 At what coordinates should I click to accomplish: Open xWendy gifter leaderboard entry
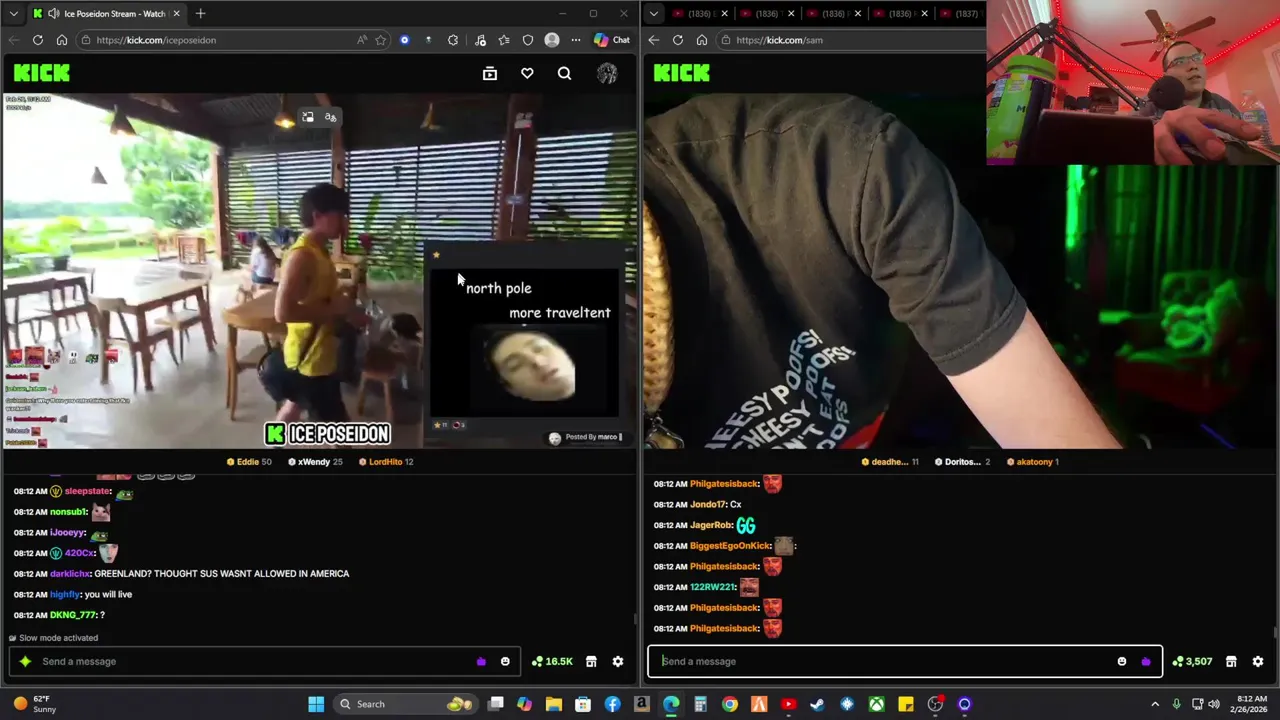(315, 462)
